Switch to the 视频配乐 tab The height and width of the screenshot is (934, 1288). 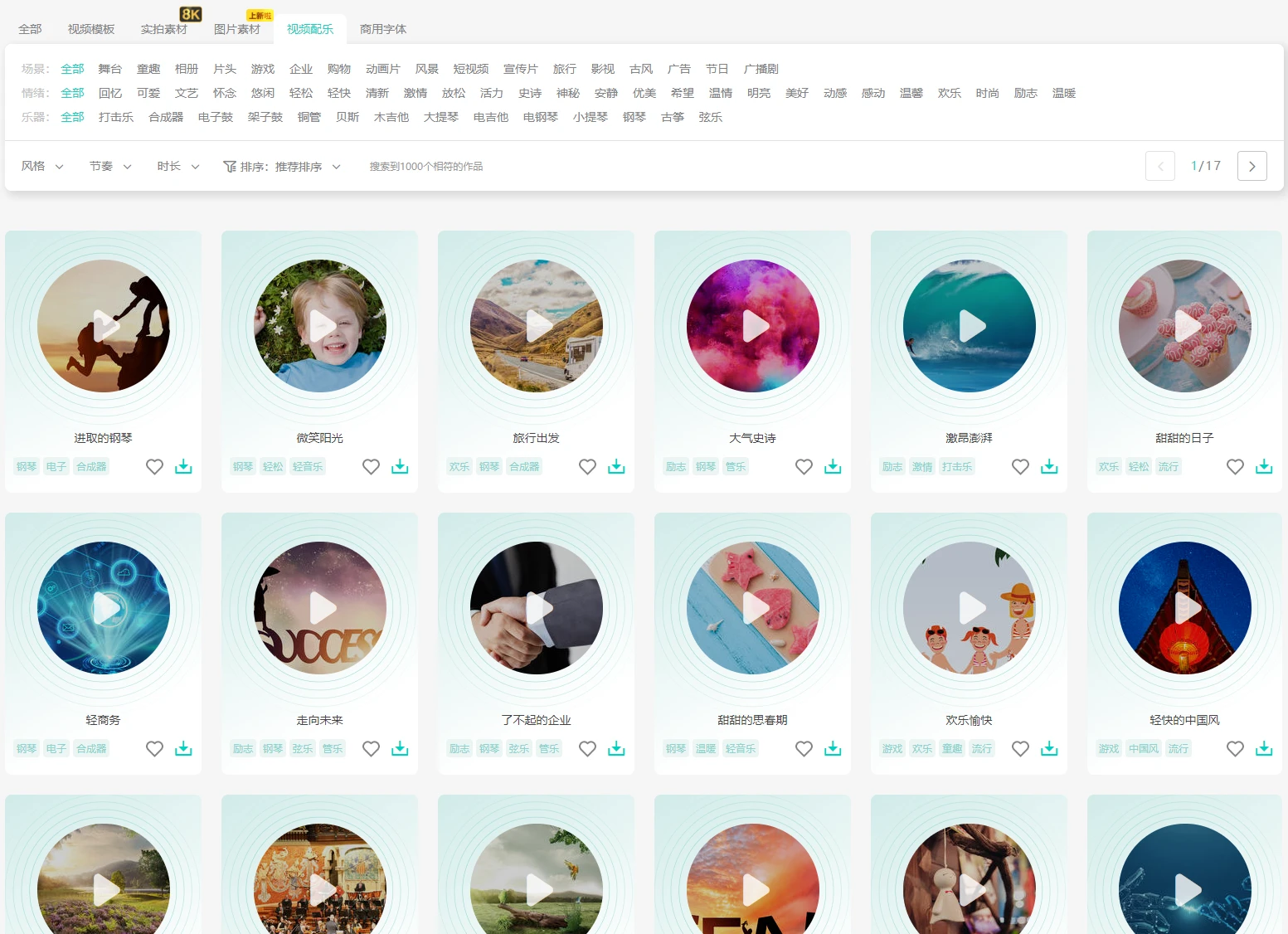tap(310, 29)
